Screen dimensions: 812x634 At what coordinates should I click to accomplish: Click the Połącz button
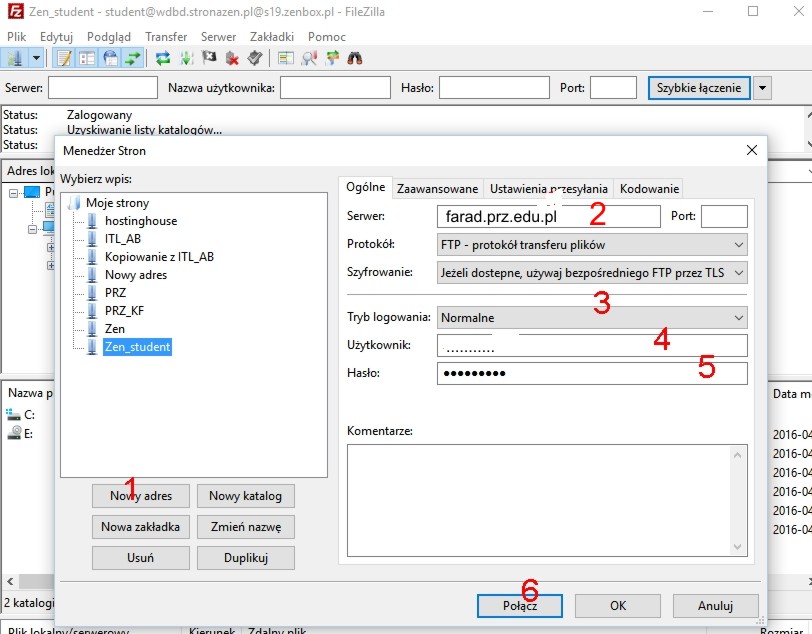pos(520,606)
